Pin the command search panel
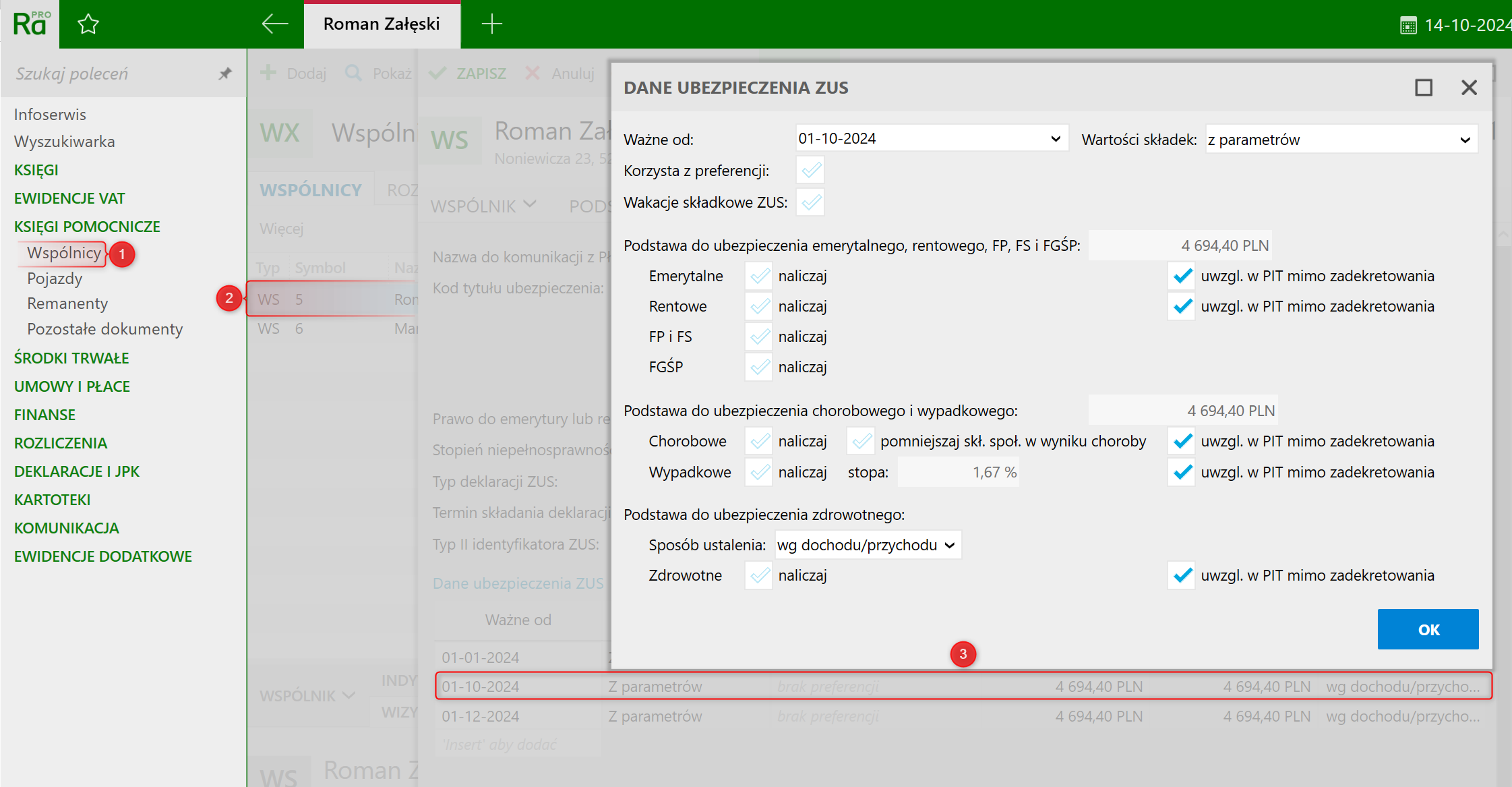The width and height of the screenshot is (1512, 787). (x=225, y=74)
